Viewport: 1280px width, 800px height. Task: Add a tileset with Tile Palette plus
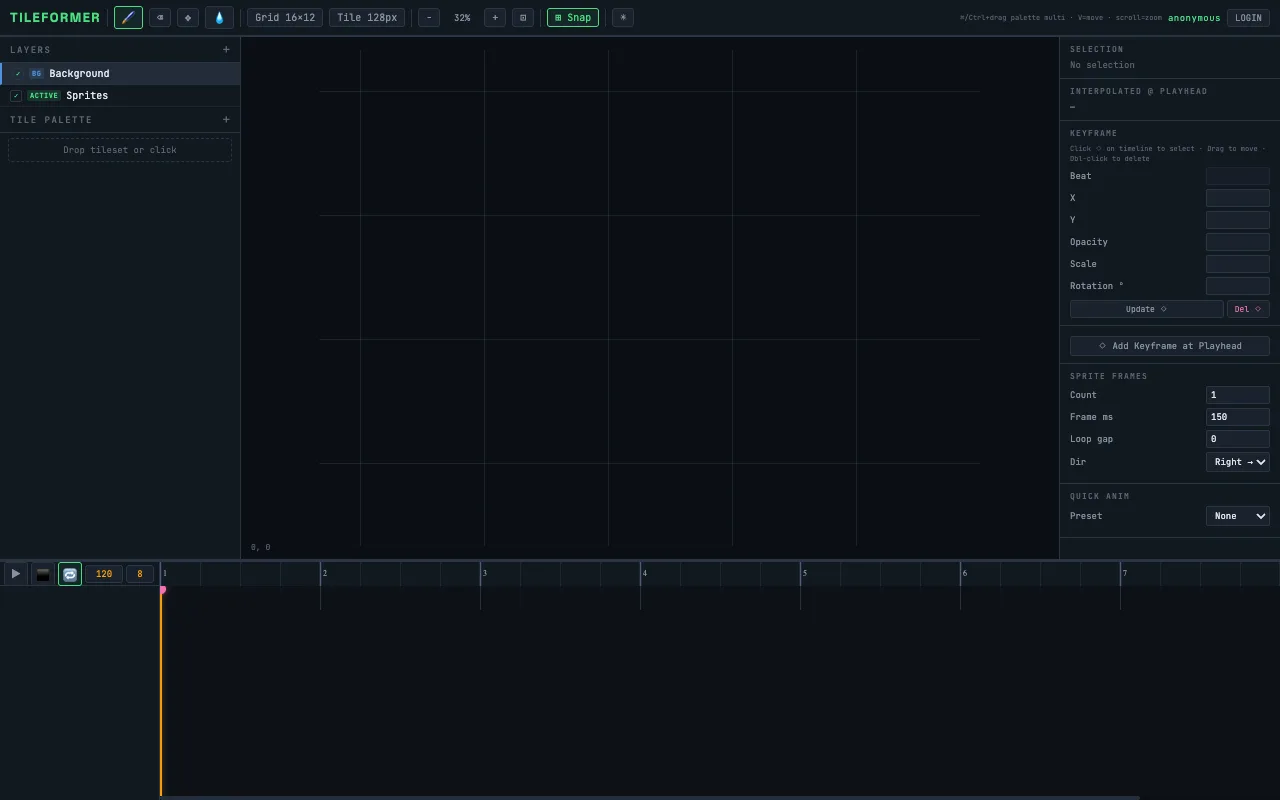[226, 119]
